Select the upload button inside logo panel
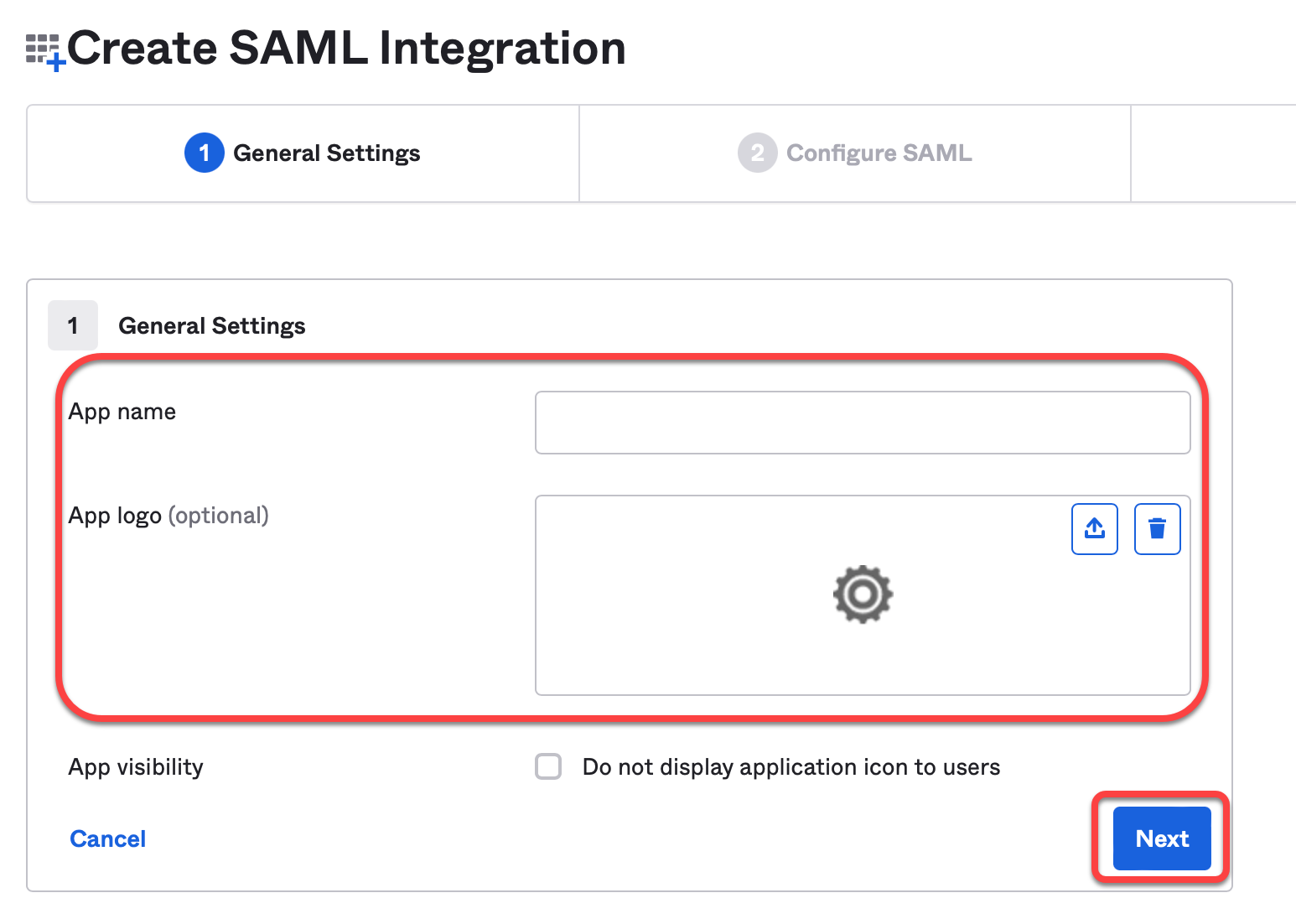 click(1094, 528)
